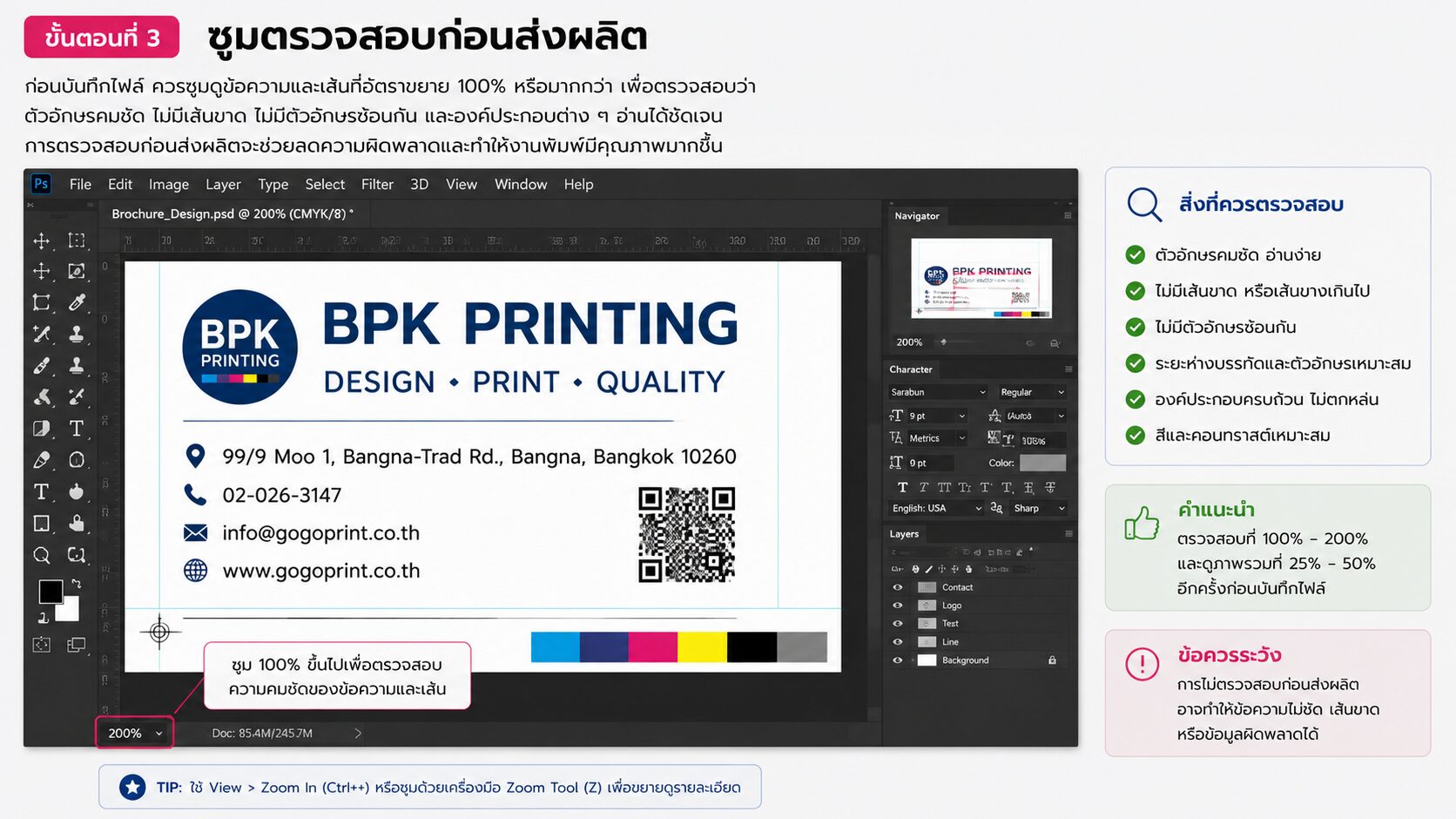Select the Rectangular Marquee tool

point(77,240)
